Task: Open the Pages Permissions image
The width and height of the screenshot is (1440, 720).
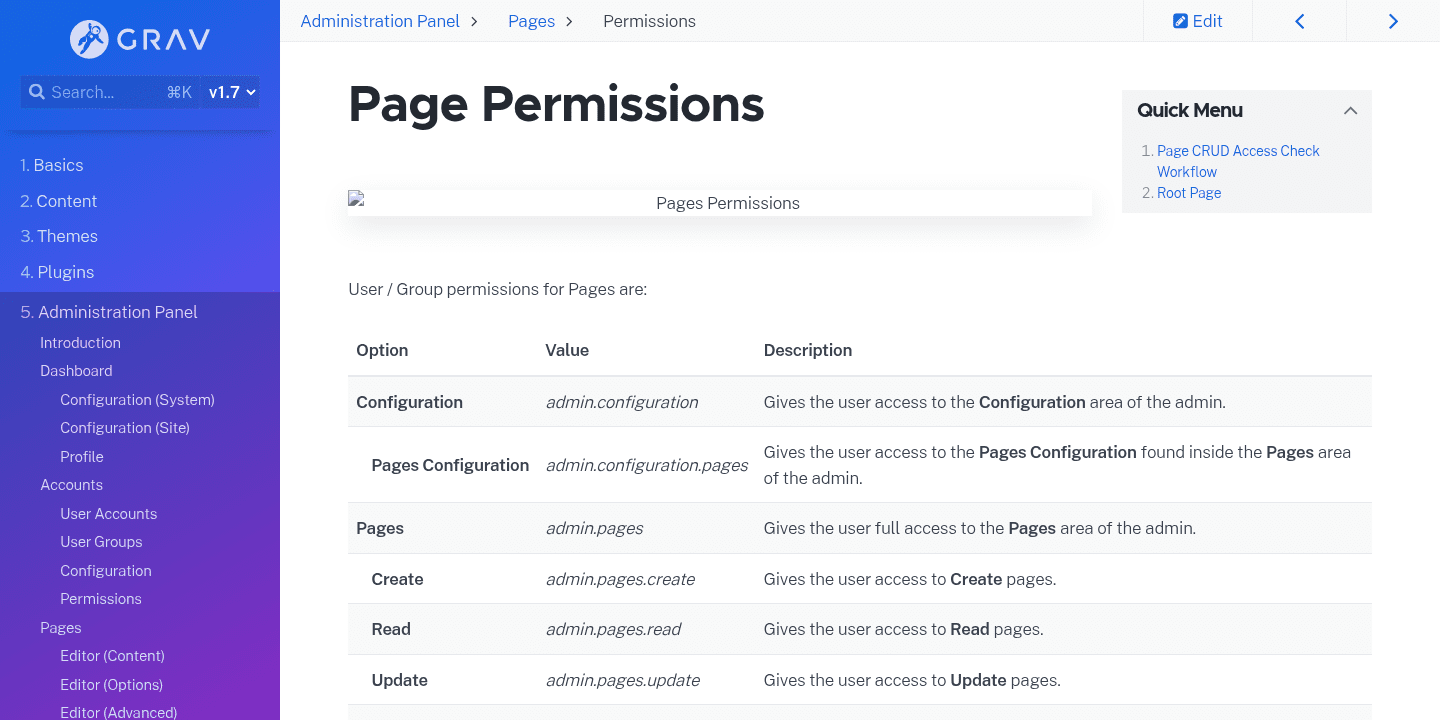Action: coord(719,202)
